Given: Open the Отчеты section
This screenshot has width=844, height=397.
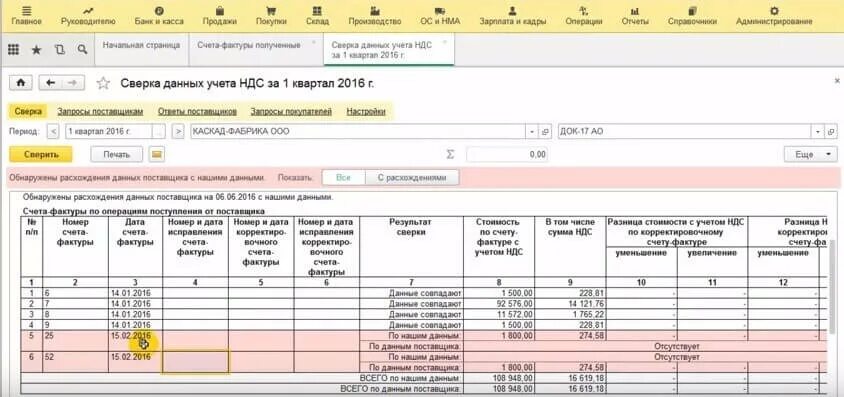Looking at the screenshot, I should coord(635,16).
